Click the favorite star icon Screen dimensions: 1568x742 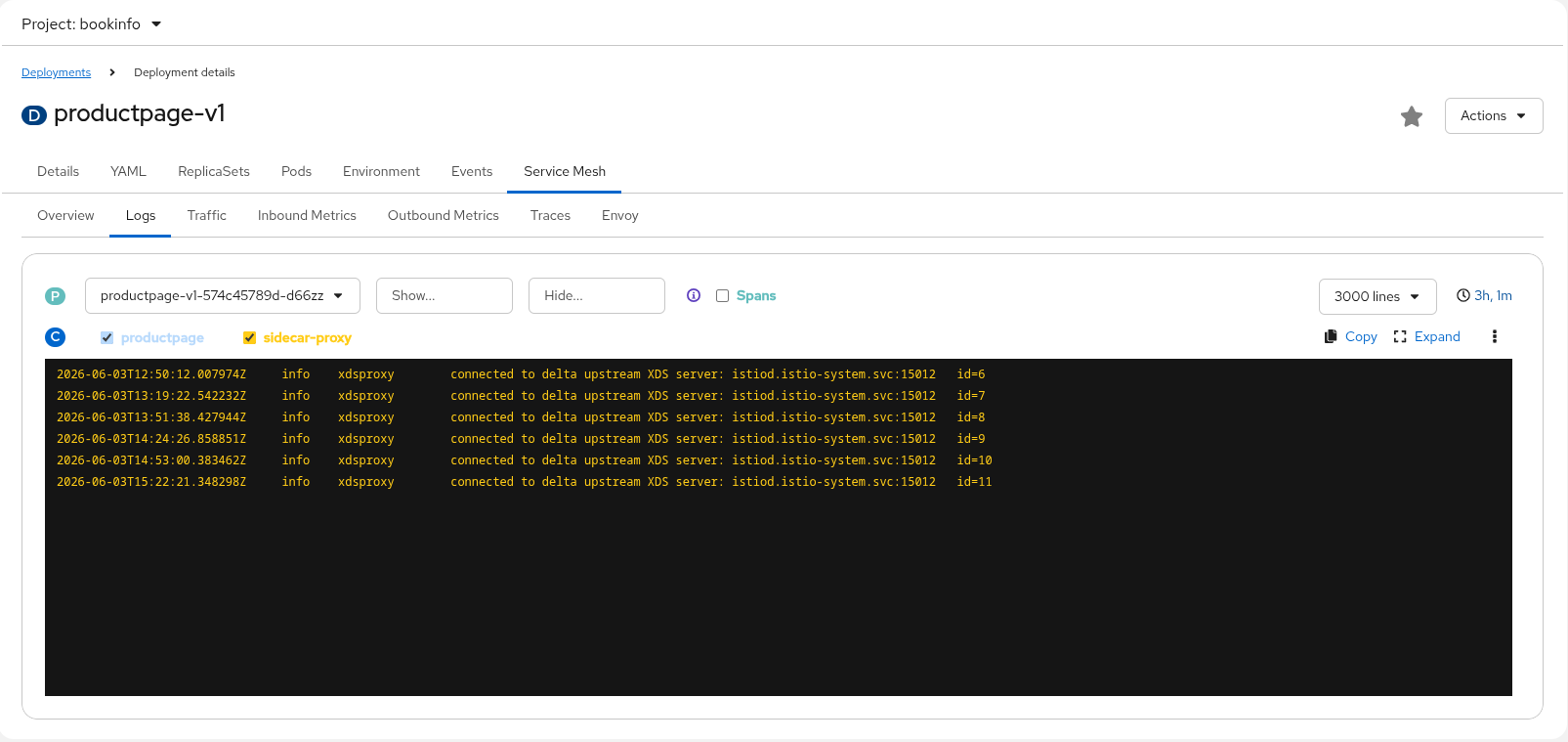(1412, 116)
